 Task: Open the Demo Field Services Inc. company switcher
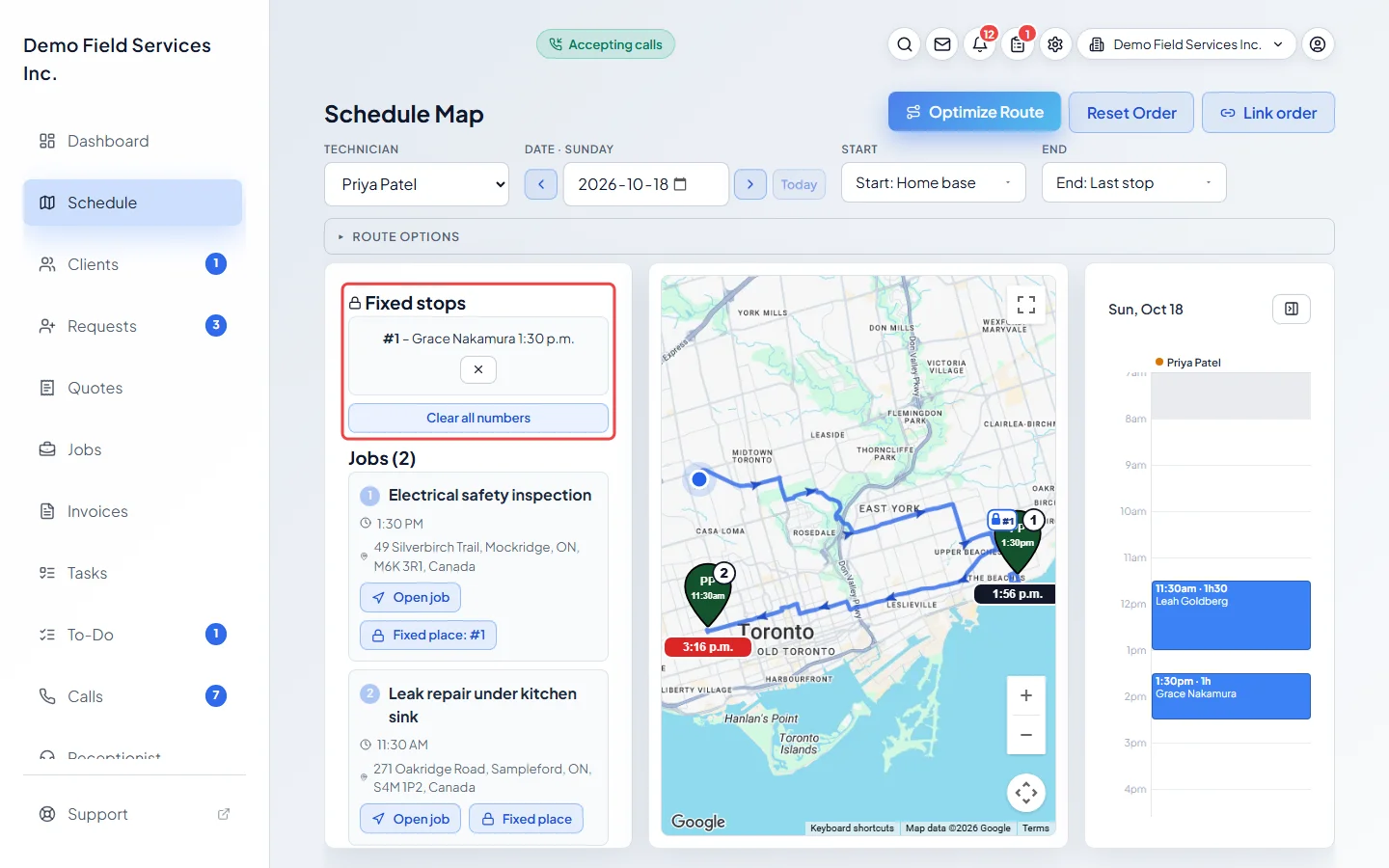pos(1186,44)
